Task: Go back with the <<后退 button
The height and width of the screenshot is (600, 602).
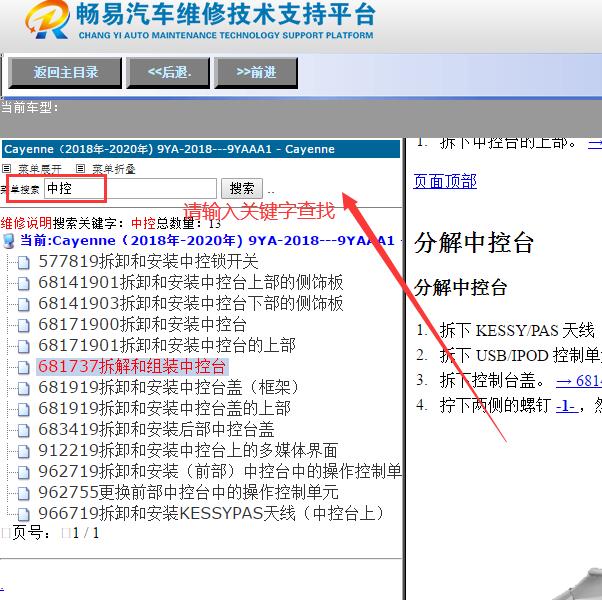Action: coord(168,73)
